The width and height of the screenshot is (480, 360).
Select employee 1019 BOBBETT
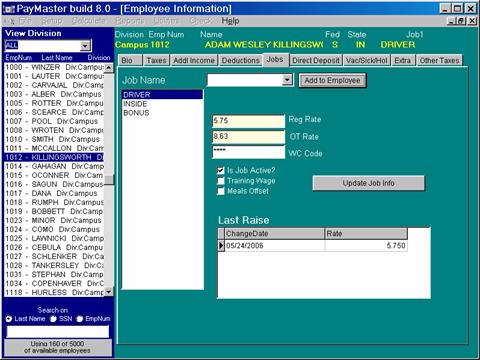point(54,211)
